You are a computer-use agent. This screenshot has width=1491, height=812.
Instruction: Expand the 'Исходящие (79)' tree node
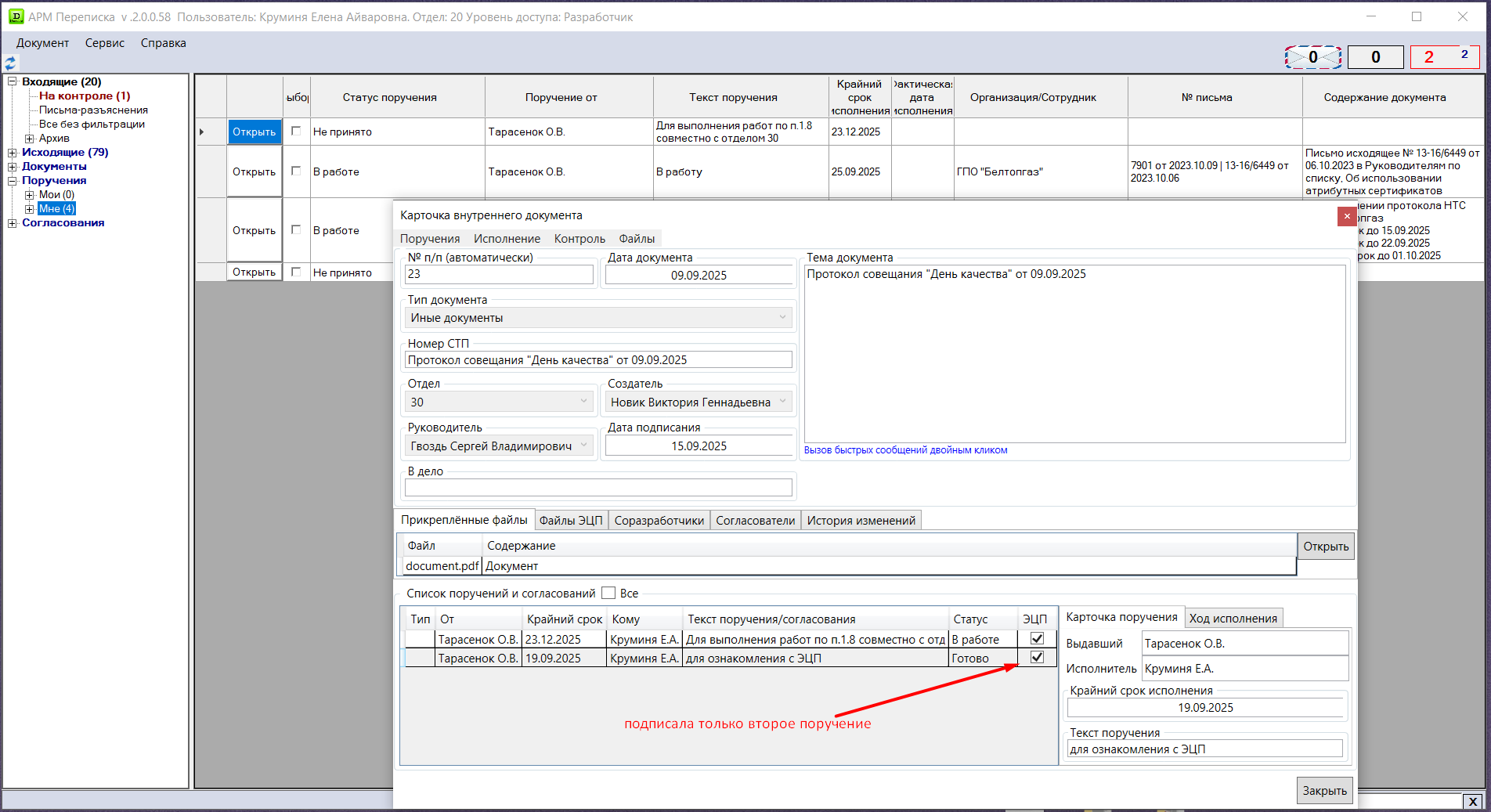[x=13, y=153]
